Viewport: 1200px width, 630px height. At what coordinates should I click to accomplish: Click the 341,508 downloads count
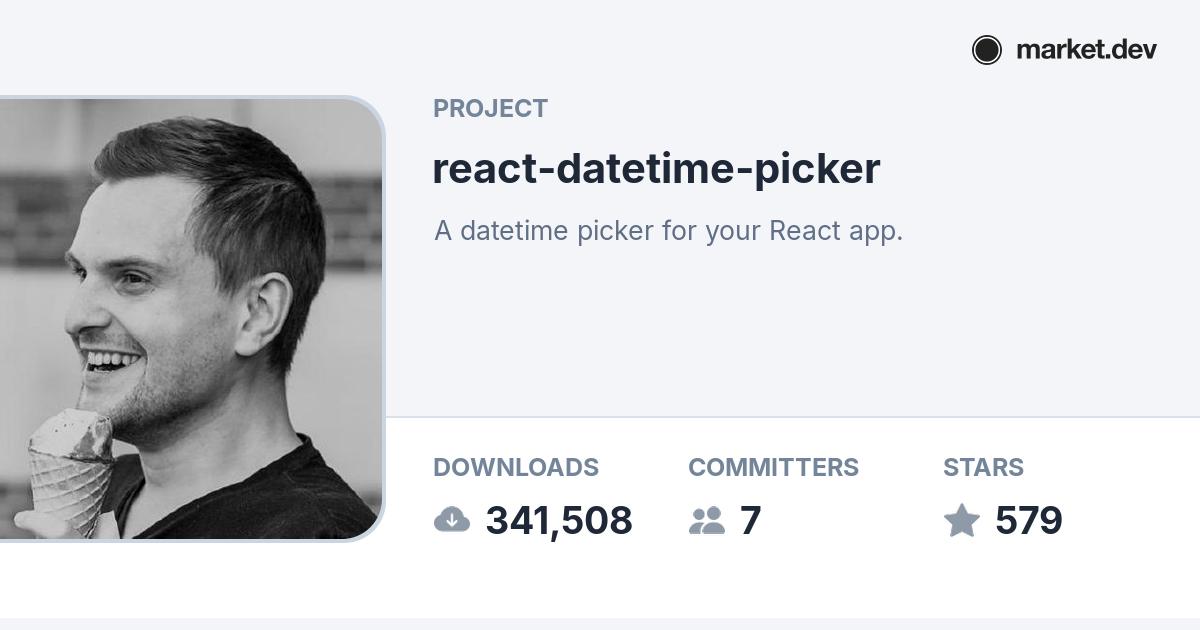(559, 521)
